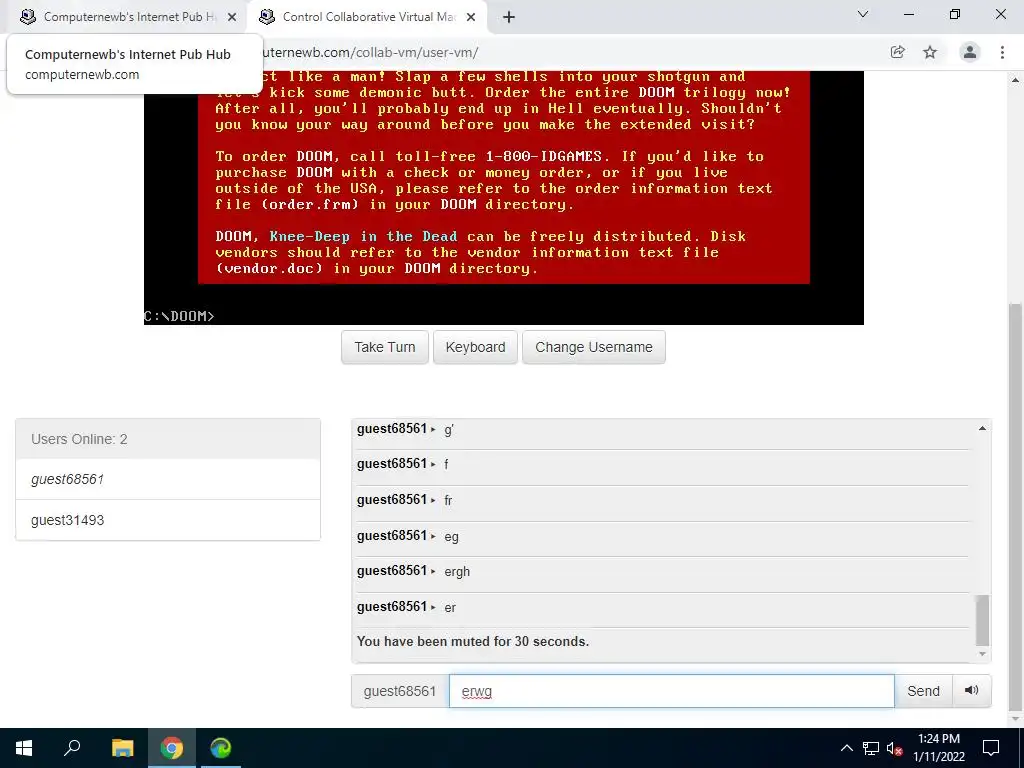This screenshot has width=1024, height=768.
Task: Click the guest68561 username label beside input
Action: pyautogui.click(x=400, y=691)
